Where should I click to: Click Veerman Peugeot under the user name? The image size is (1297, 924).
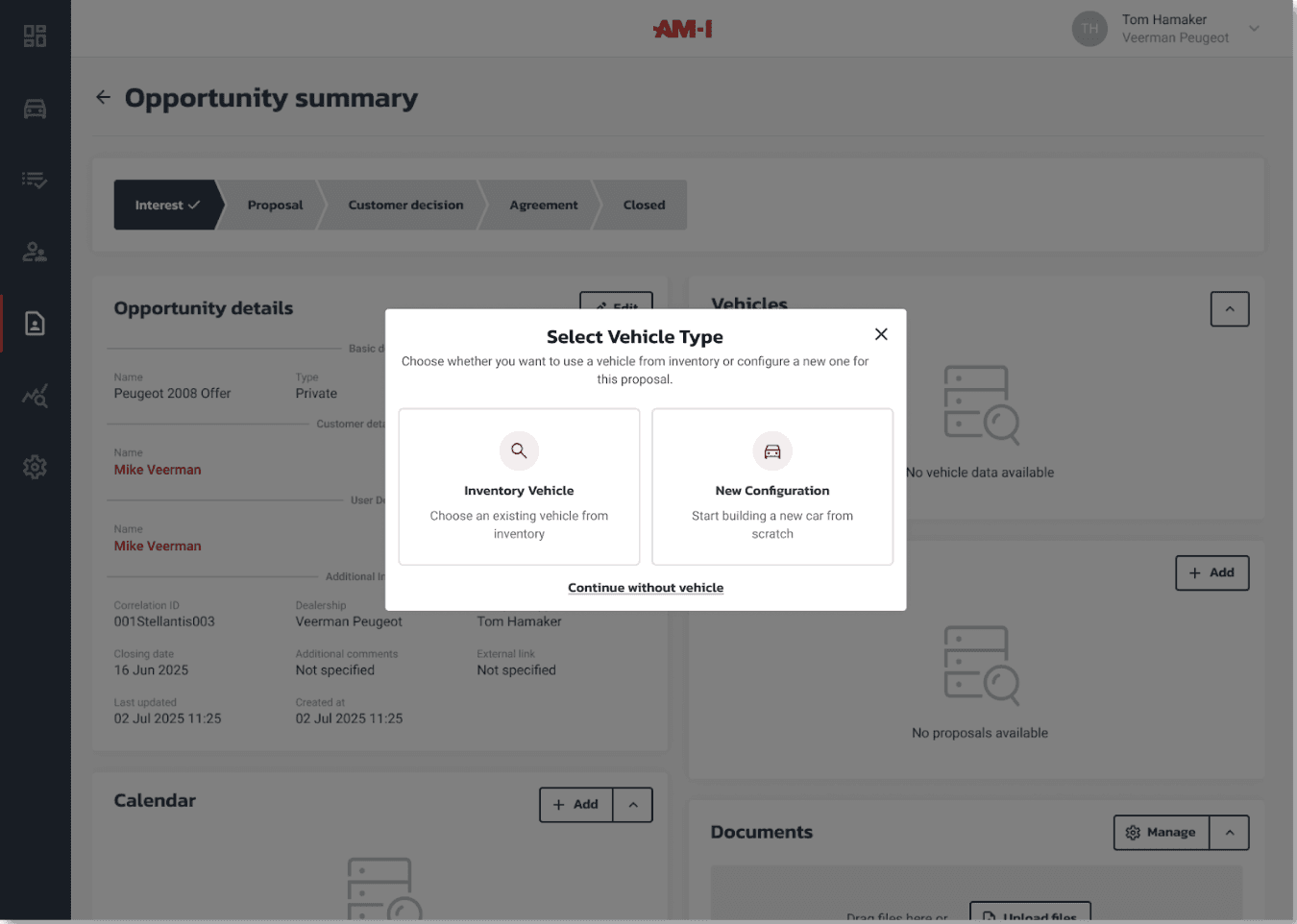point(1175,37)
